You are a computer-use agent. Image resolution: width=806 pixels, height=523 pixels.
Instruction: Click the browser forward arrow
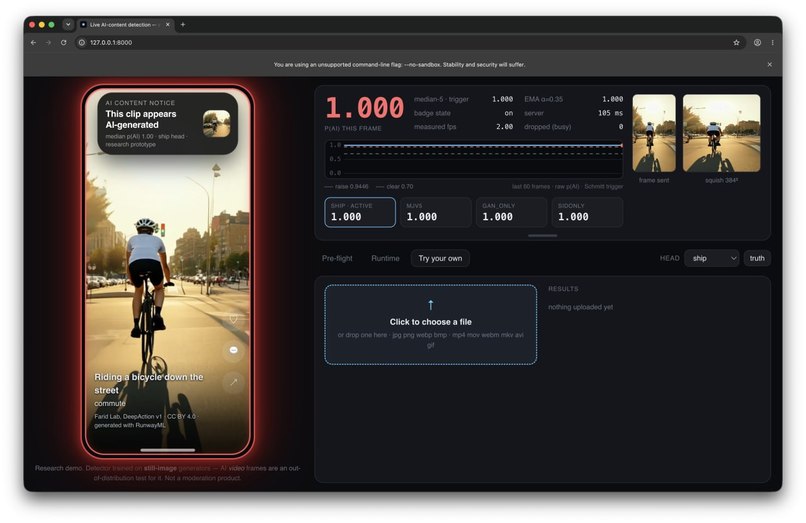(x=48, y=43)
